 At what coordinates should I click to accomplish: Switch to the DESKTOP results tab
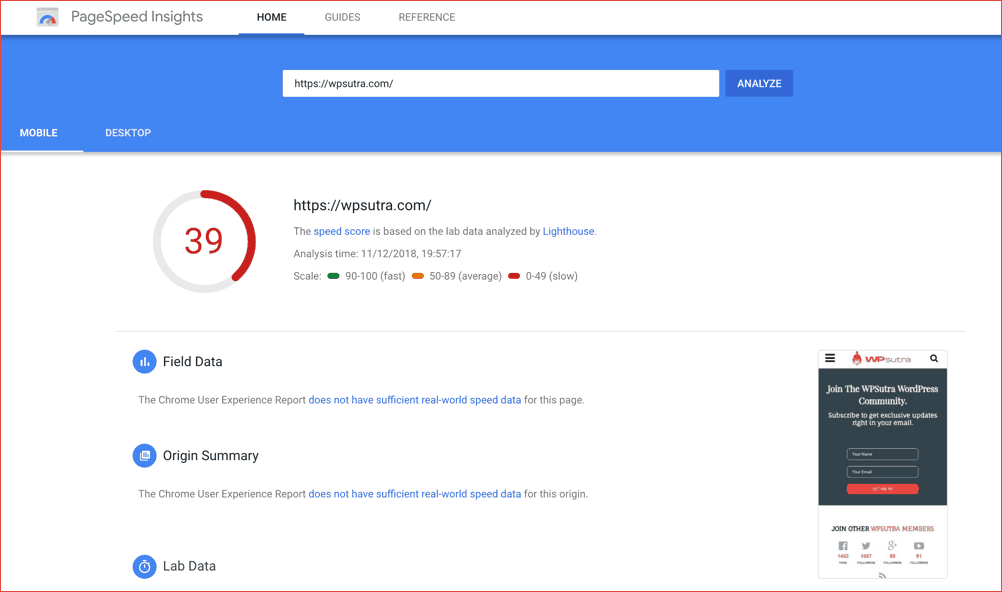point(128,133)
